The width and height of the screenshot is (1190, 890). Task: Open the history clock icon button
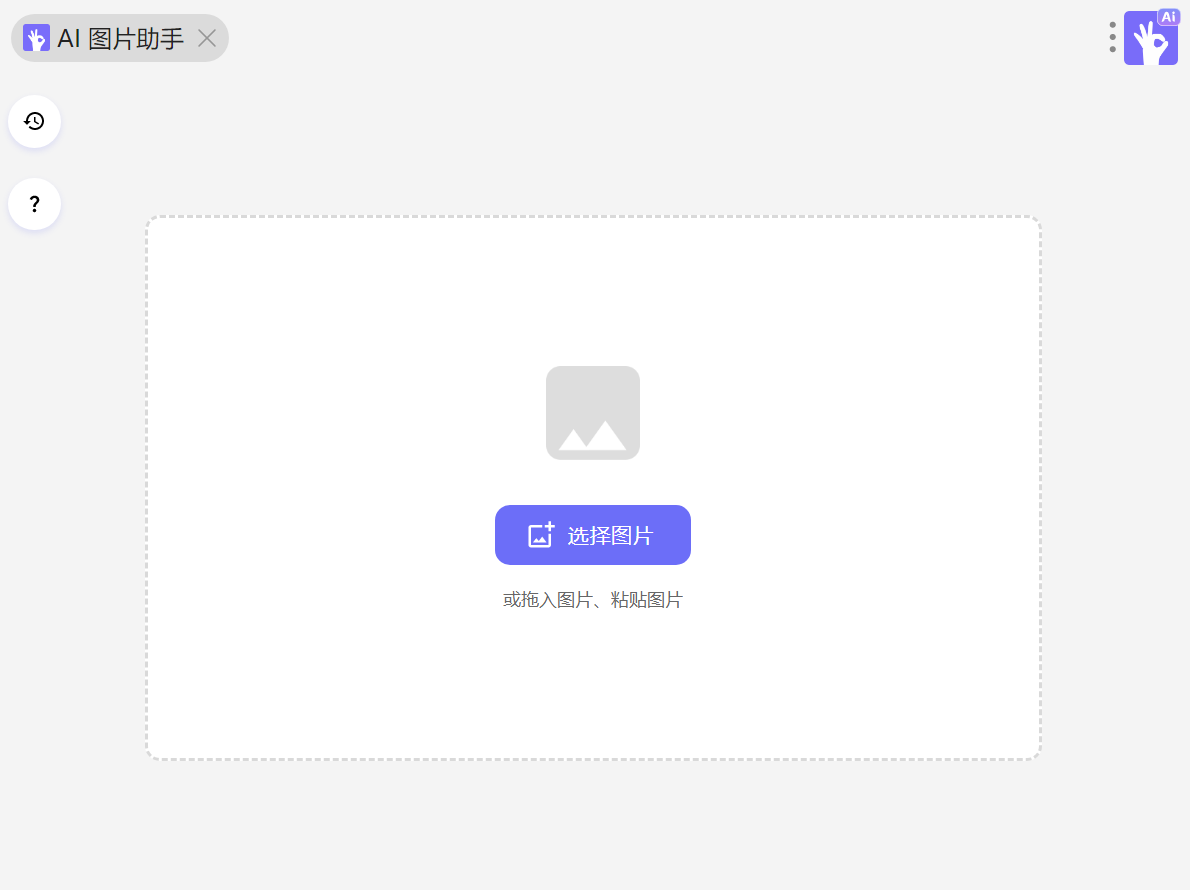click(x=34, y=121)
